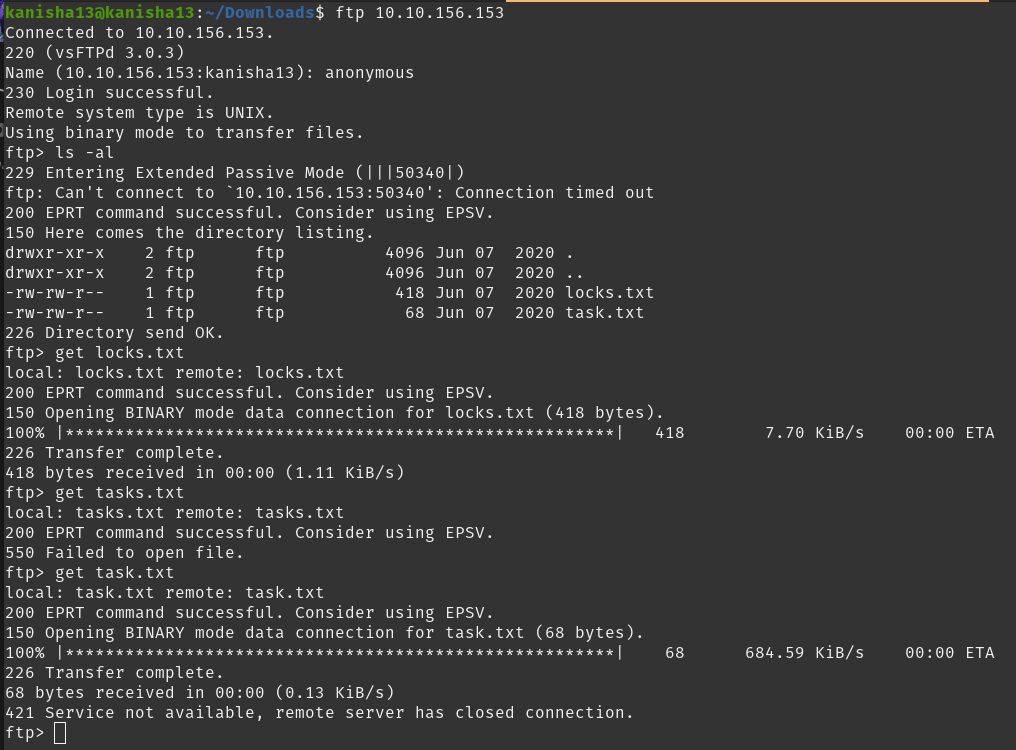
Task: Click the 684.59 KiB/s transfer speed
Action: (x=804, y=653)
